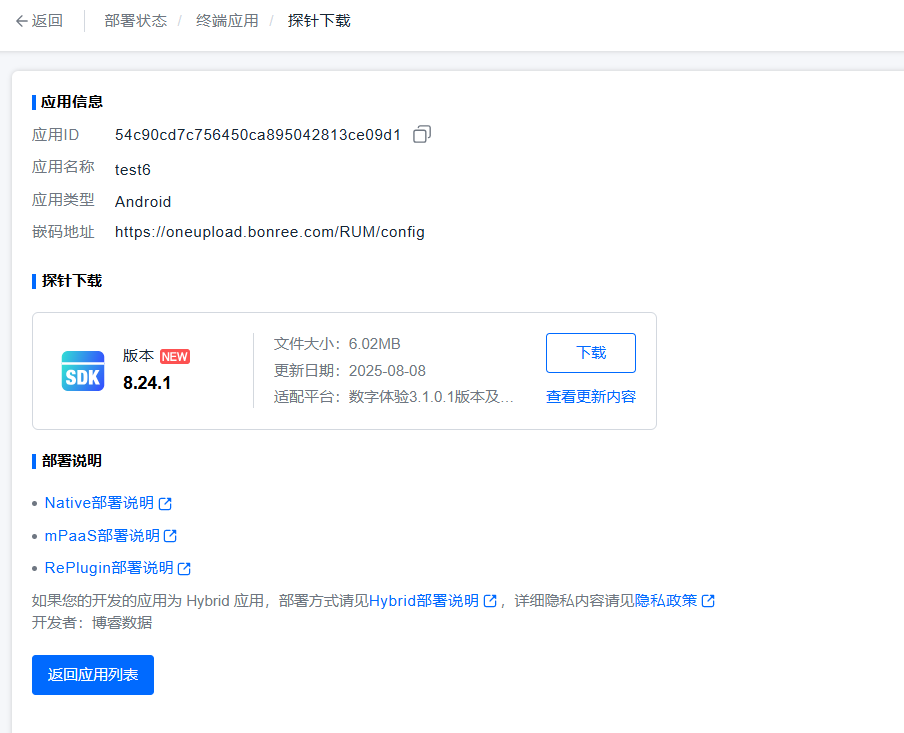Click the external-link icon after mPaaS部署说明

[x=170, y=536]
